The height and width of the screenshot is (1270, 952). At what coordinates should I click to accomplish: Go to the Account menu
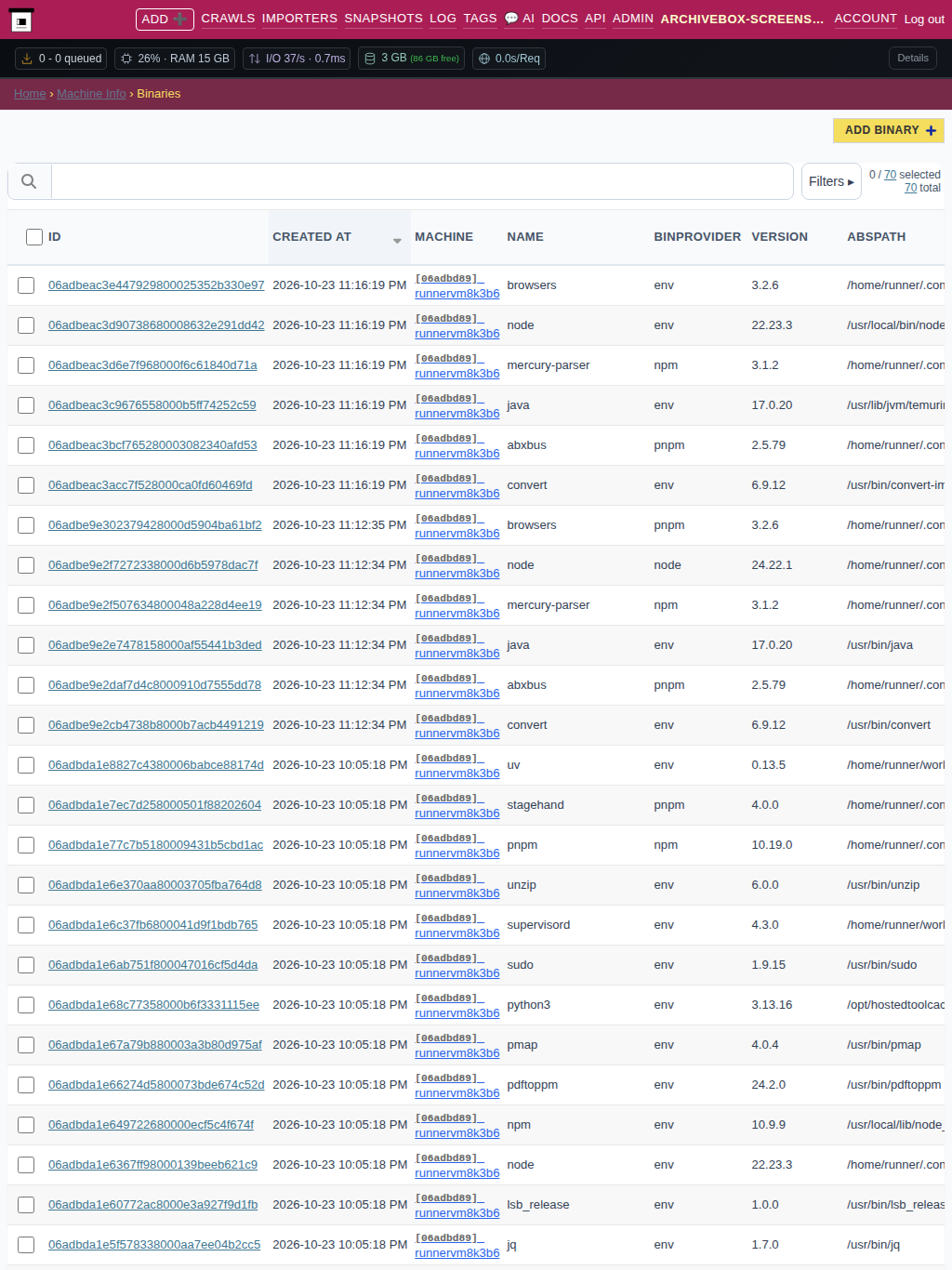pos(866,19)
